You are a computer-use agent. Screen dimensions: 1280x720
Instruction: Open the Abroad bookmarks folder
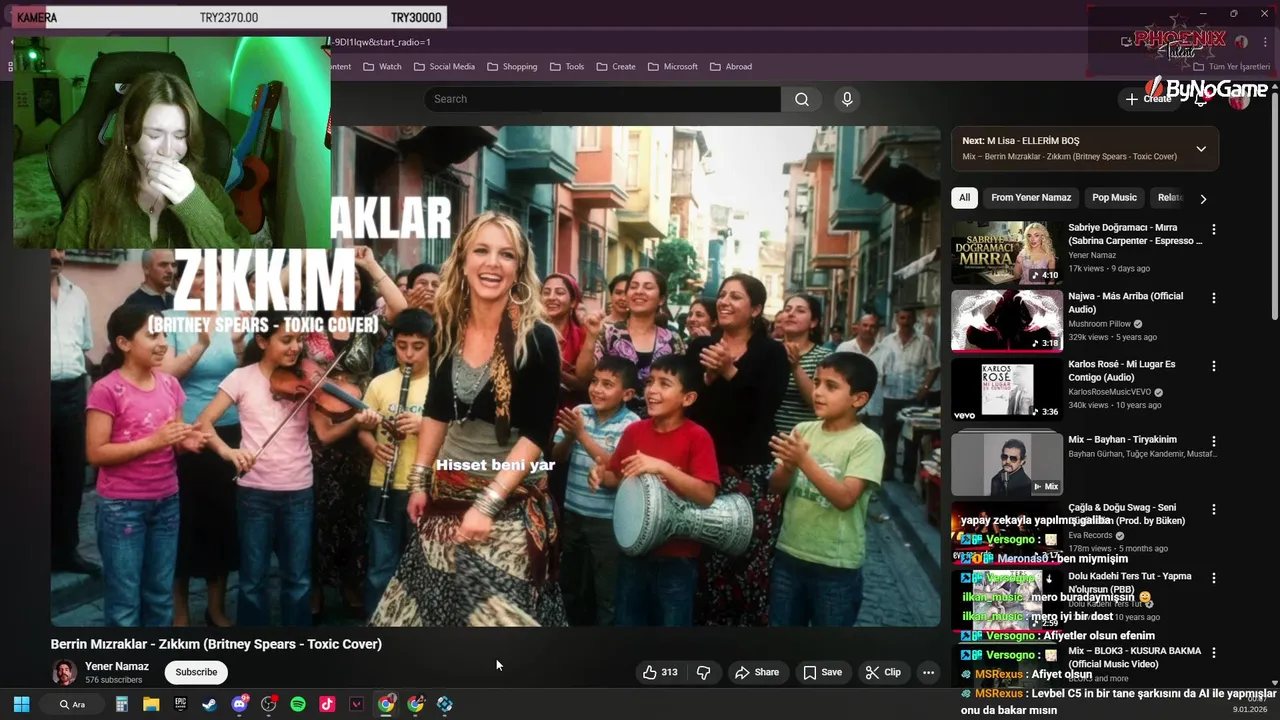[730, 67]
